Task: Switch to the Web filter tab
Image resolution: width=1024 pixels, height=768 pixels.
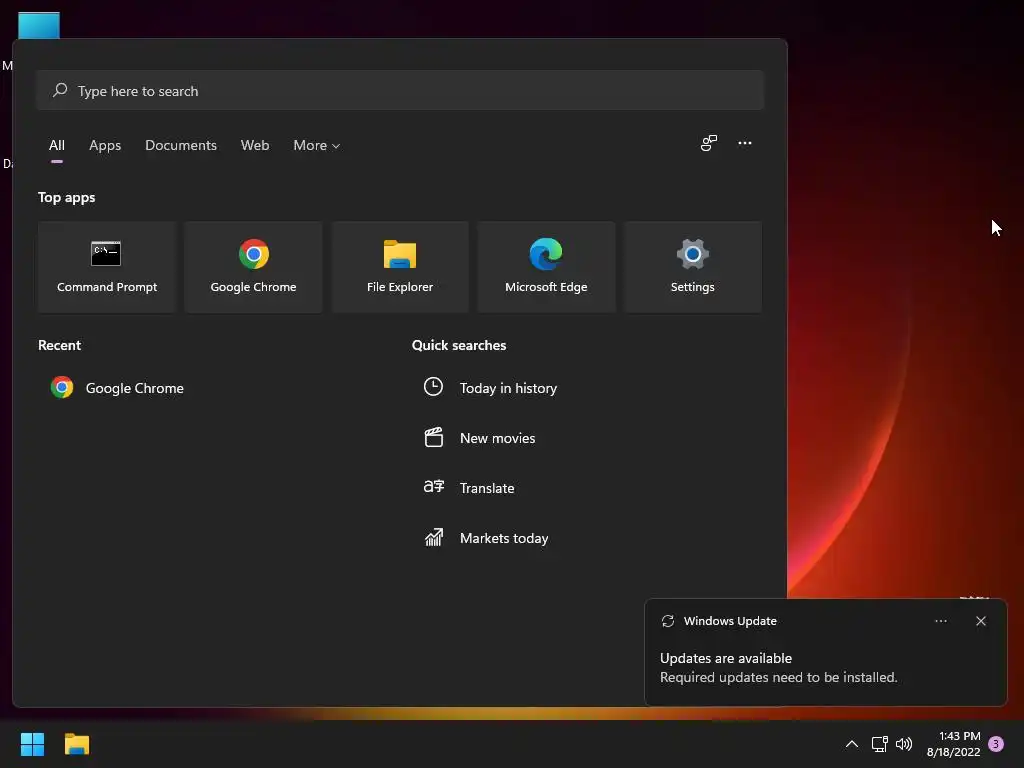Action: pos(255,146)
